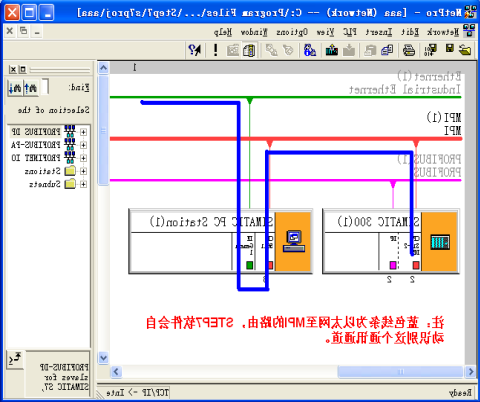Image resolution: width=480 pixels, height=402 pixels.
Task: Expand the Stations tree node
Action: [83, 171]
